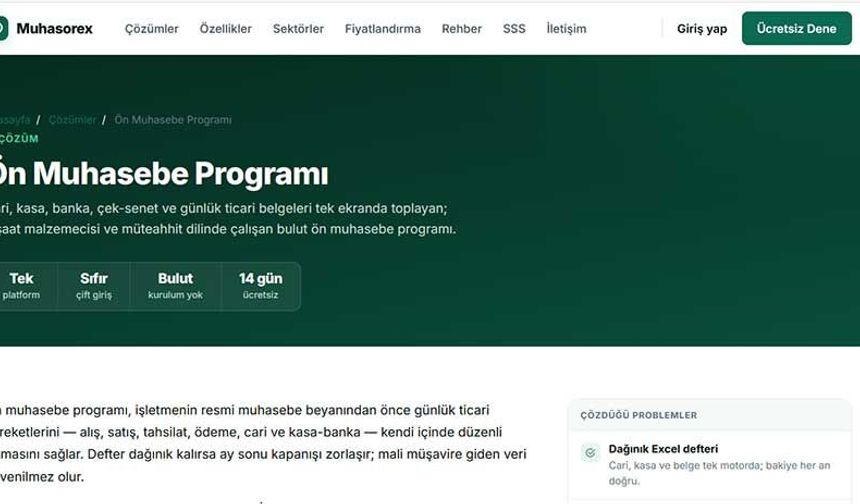Open the Rehber nav item

coord(462,29)
